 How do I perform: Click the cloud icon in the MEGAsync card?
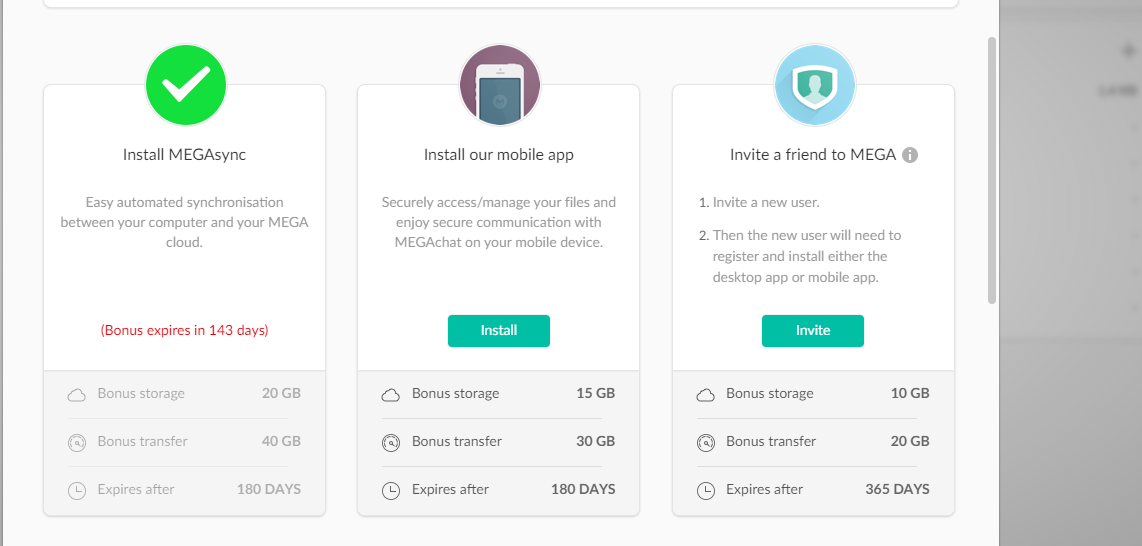click(77, 394)
